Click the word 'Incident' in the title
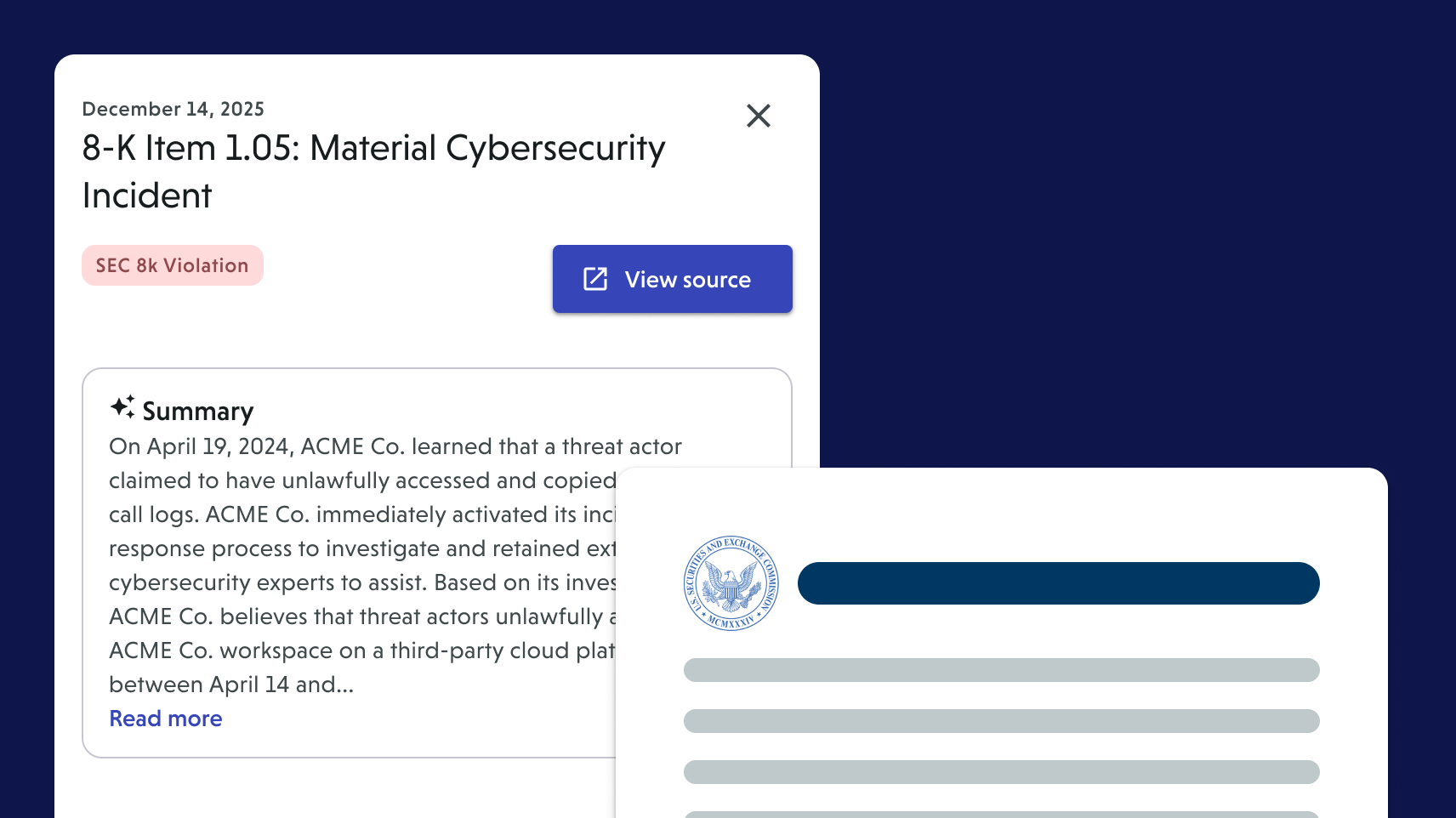The image size is (1456, 818). coord(147,196)
